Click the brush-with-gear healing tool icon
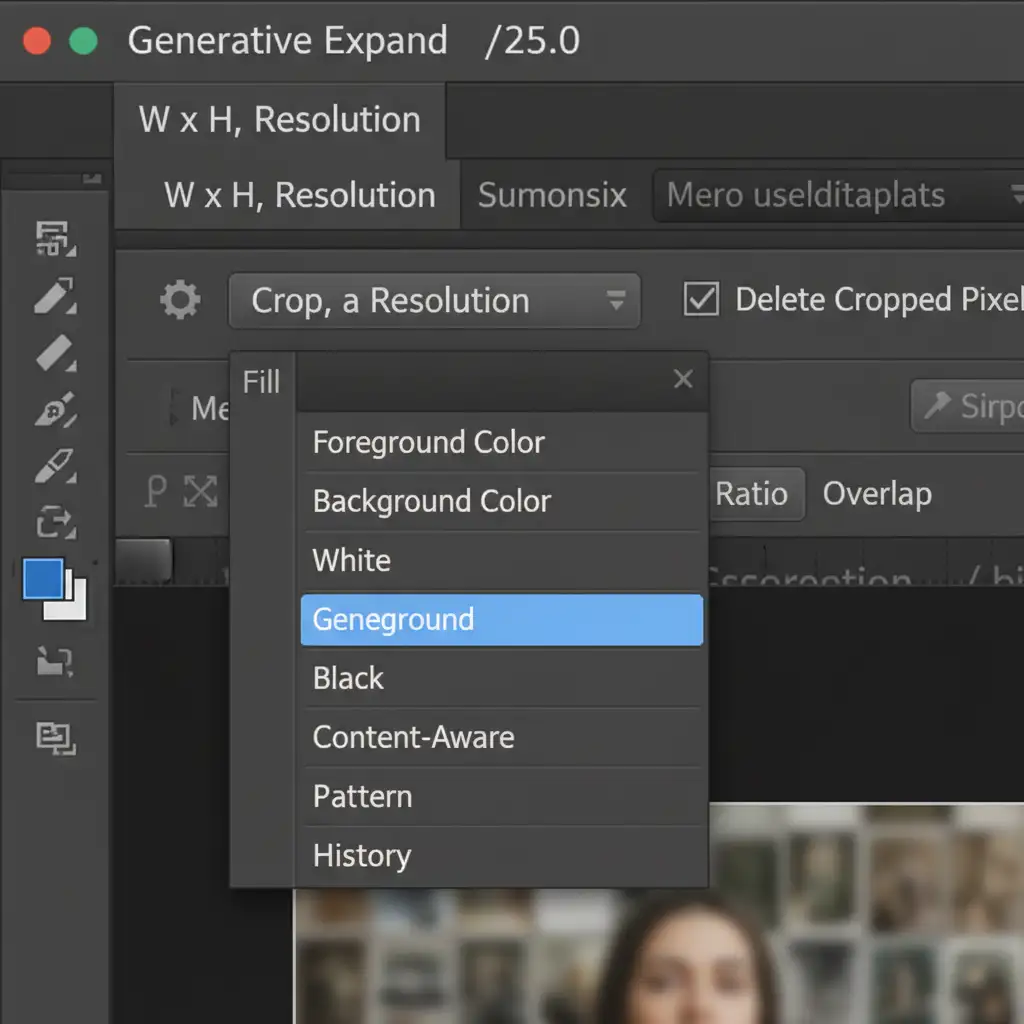 [x=56, y=410]
